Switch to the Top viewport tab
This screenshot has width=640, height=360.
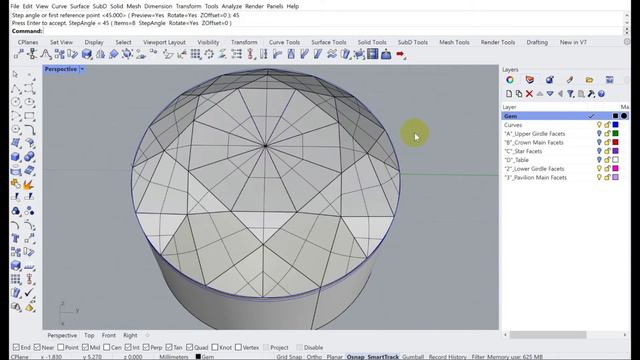89,335
